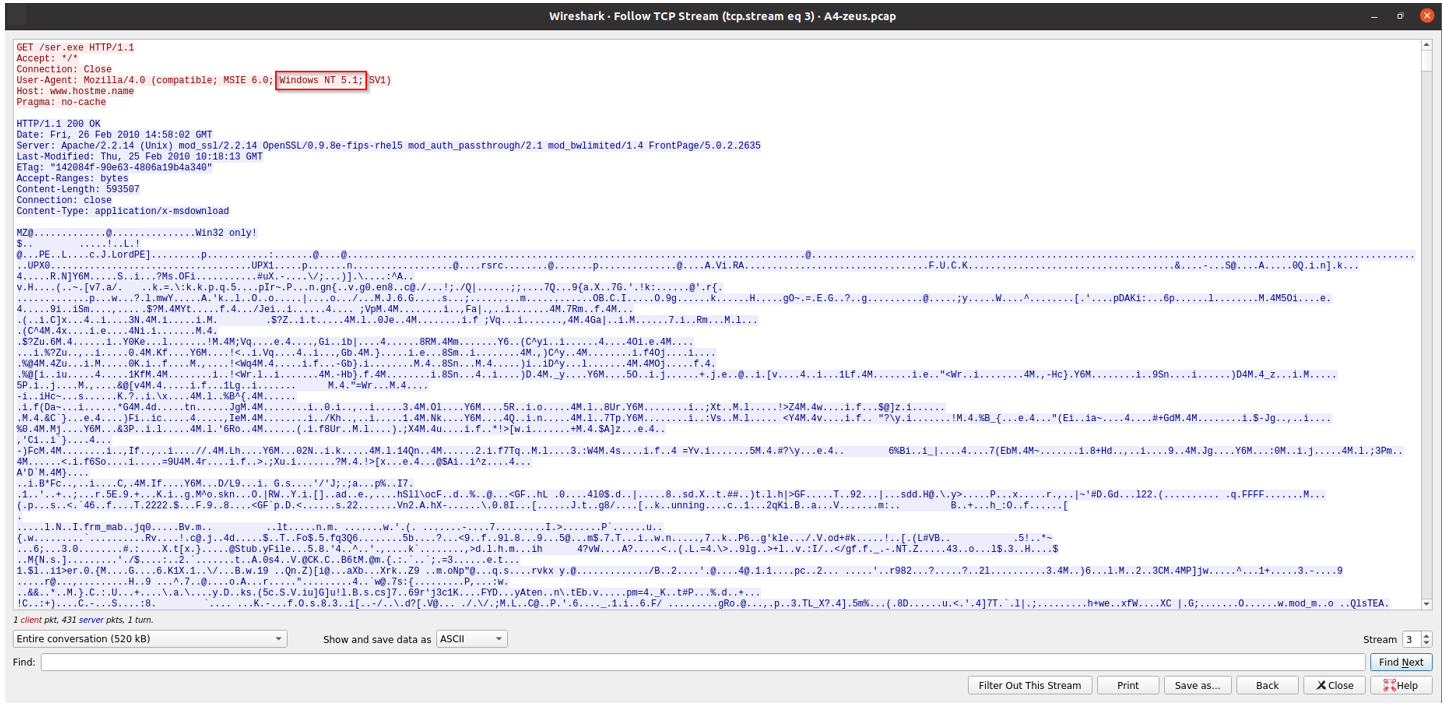Click the 'Content-Length: 593507' line

click(x=78, y=189)
